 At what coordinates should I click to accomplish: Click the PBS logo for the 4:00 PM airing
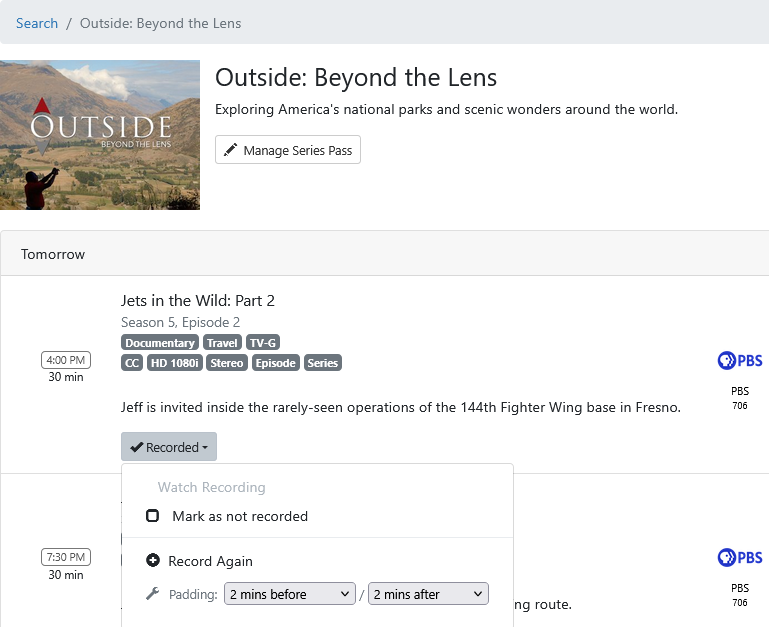point(740,361)
